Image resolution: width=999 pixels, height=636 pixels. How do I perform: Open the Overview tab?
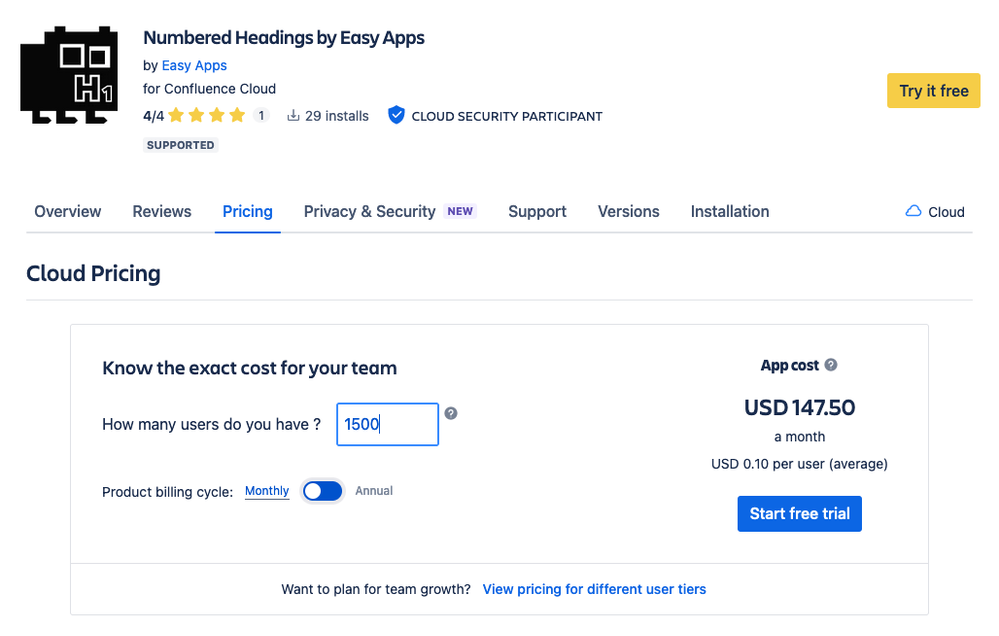click(x=68, y=211)
